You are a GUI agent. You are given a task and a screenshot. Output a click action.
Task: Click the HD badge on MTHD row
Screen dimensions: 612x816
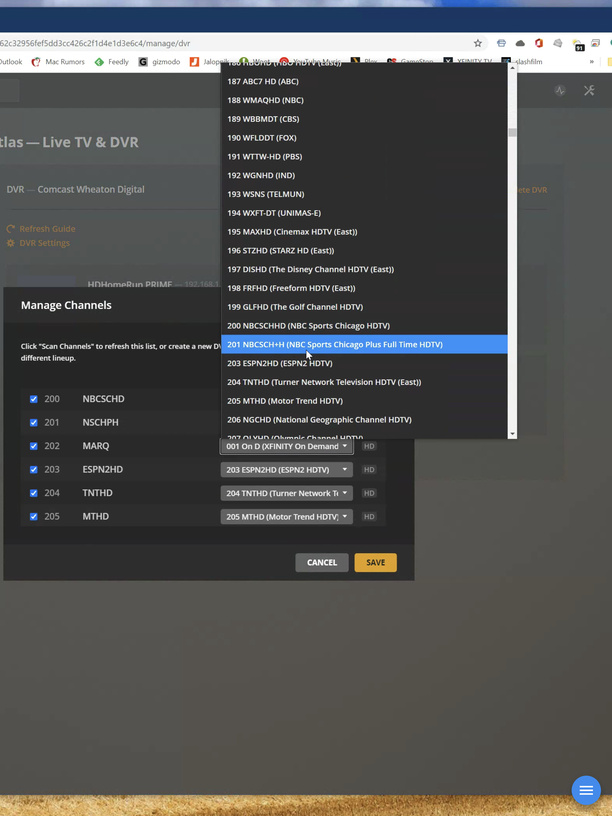(x=369, y=517)
